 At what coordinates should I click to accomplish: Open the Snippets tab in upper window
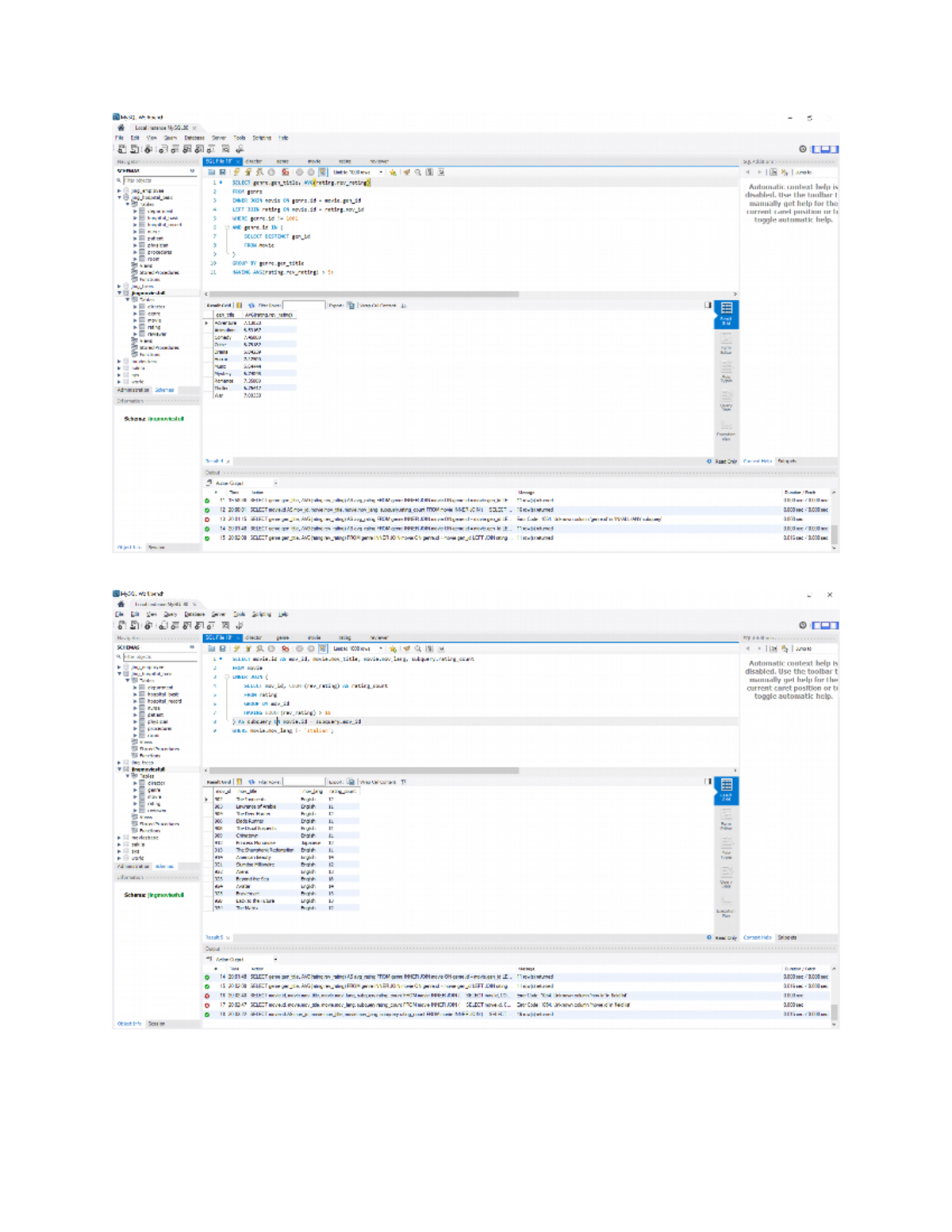(x=787, y=461)
